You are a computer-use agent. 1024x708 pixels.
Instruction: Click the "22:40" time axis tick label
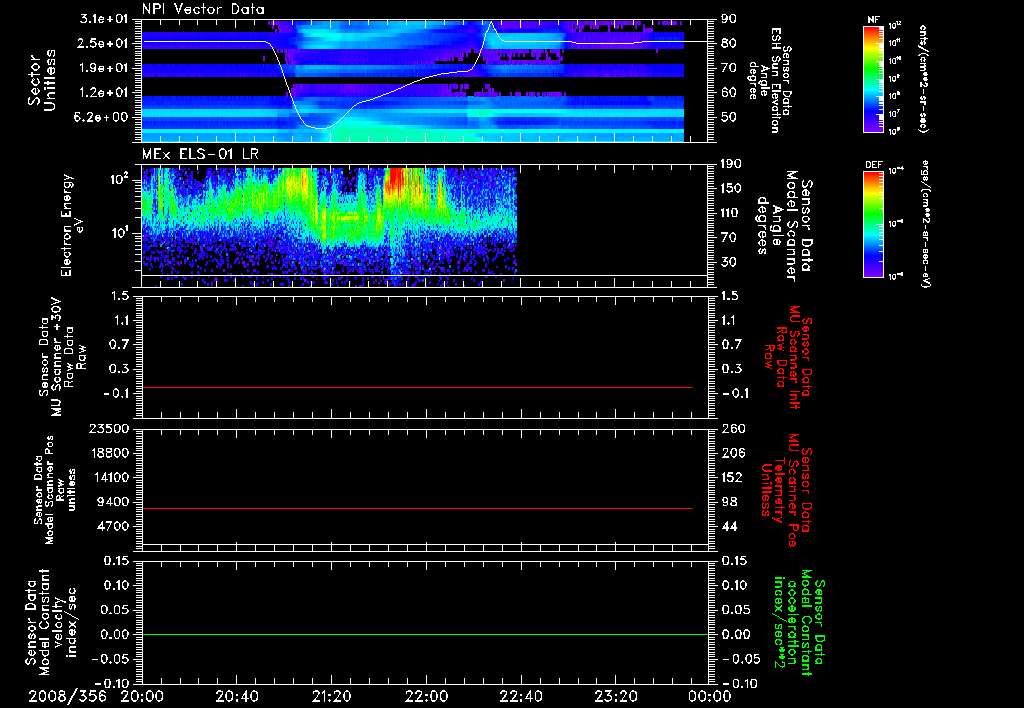click(520, 696)
